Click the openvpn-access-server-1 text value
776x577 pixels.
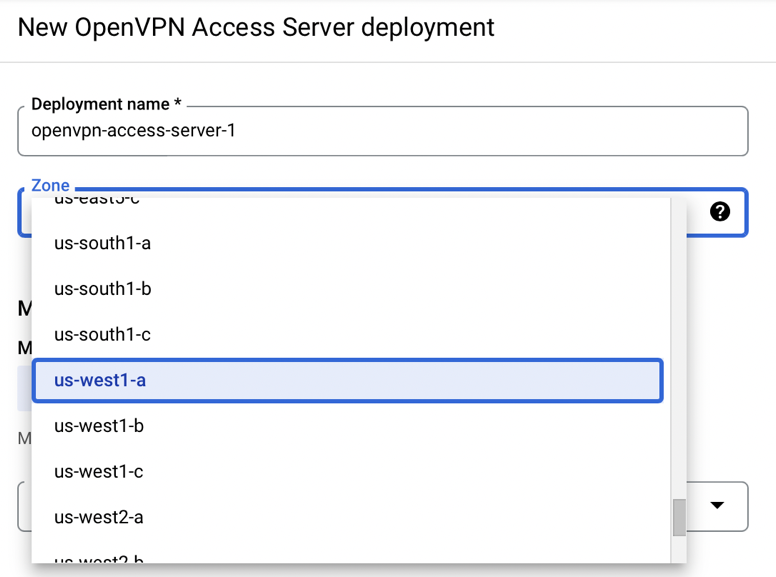(x=133, y=131)
